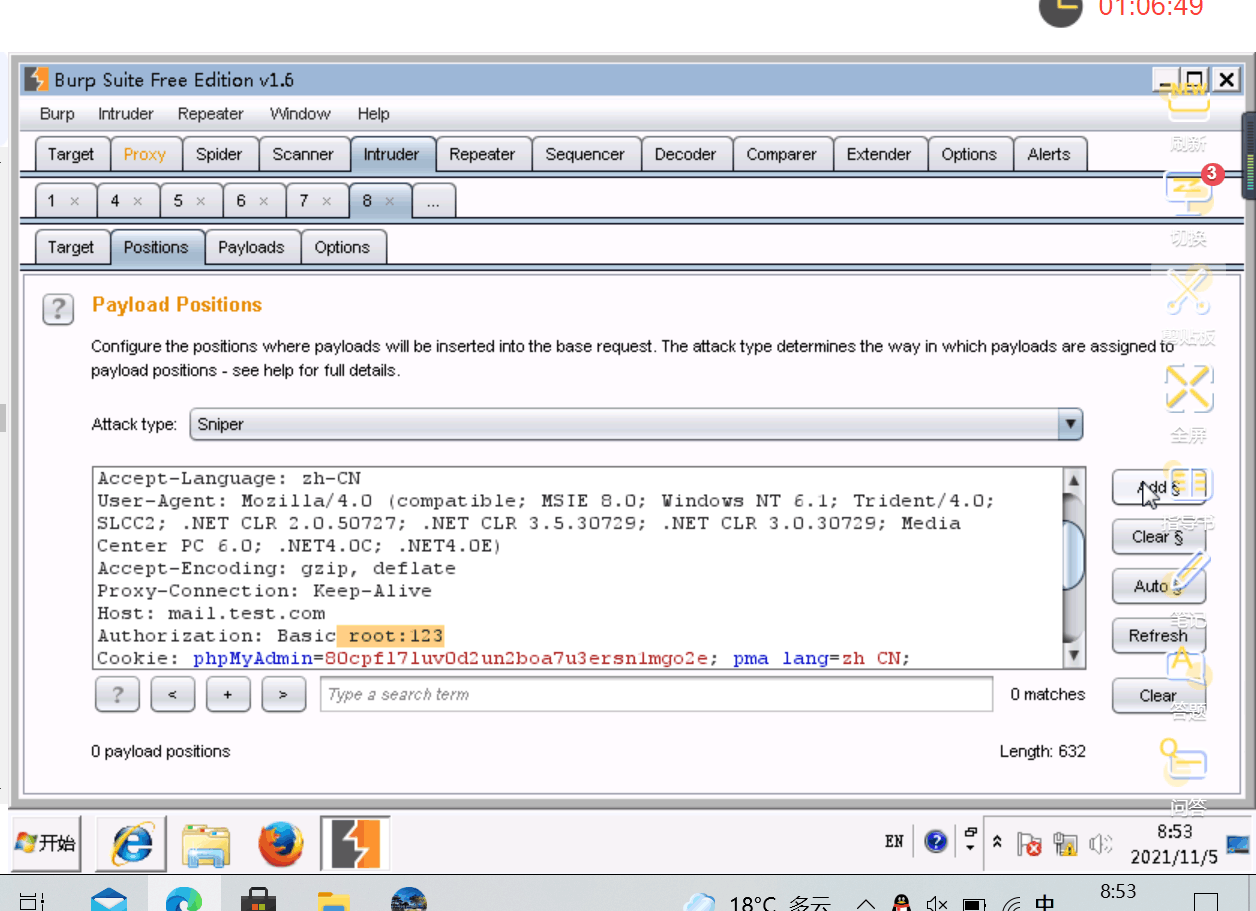This screenshot has height=911, width=1256.
Task: Switch to the Extender tool tab
Action: click(x=879, y=155)
